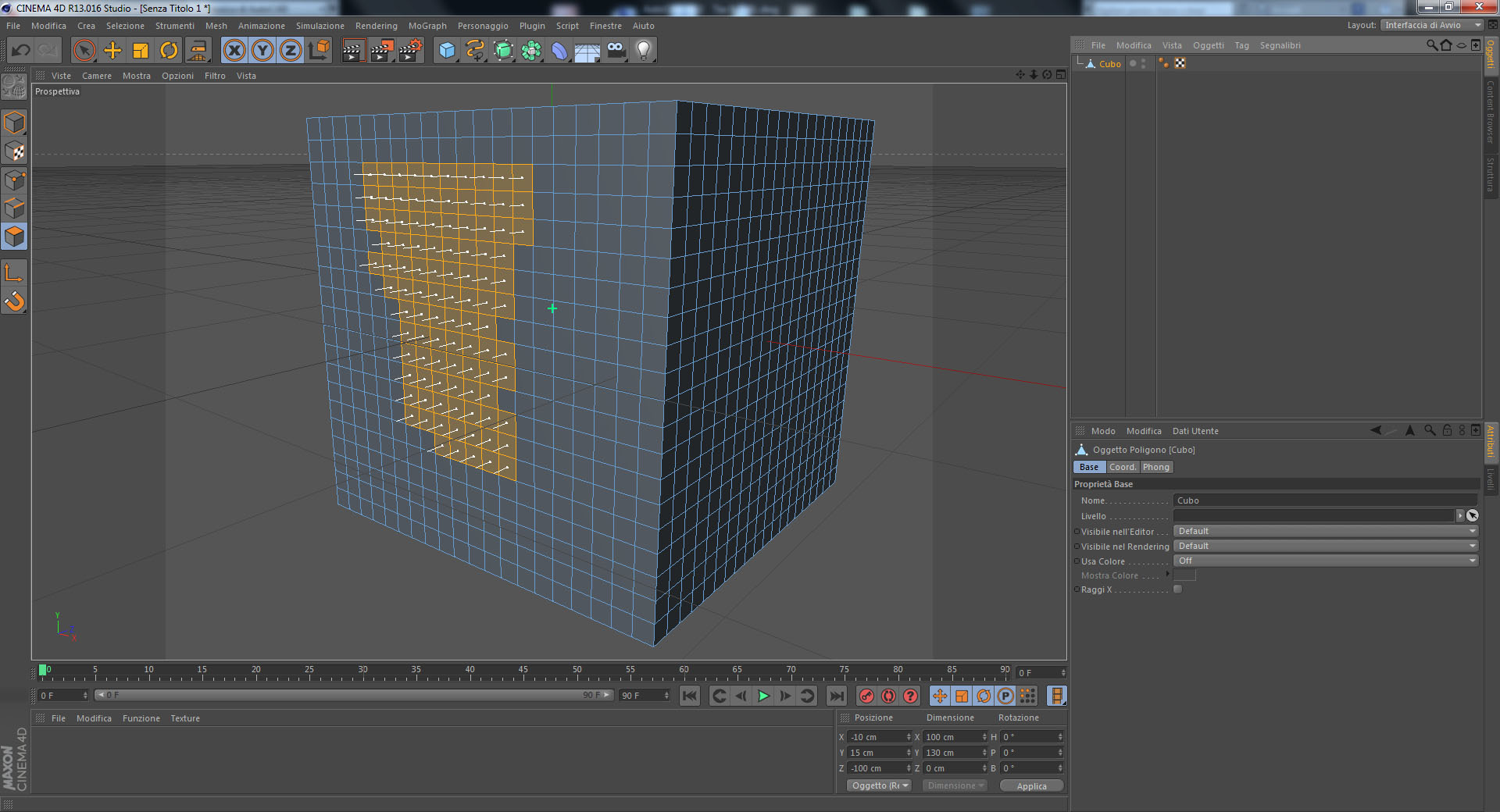Select the Move tool in top toolbar

(x=112, y=51)
